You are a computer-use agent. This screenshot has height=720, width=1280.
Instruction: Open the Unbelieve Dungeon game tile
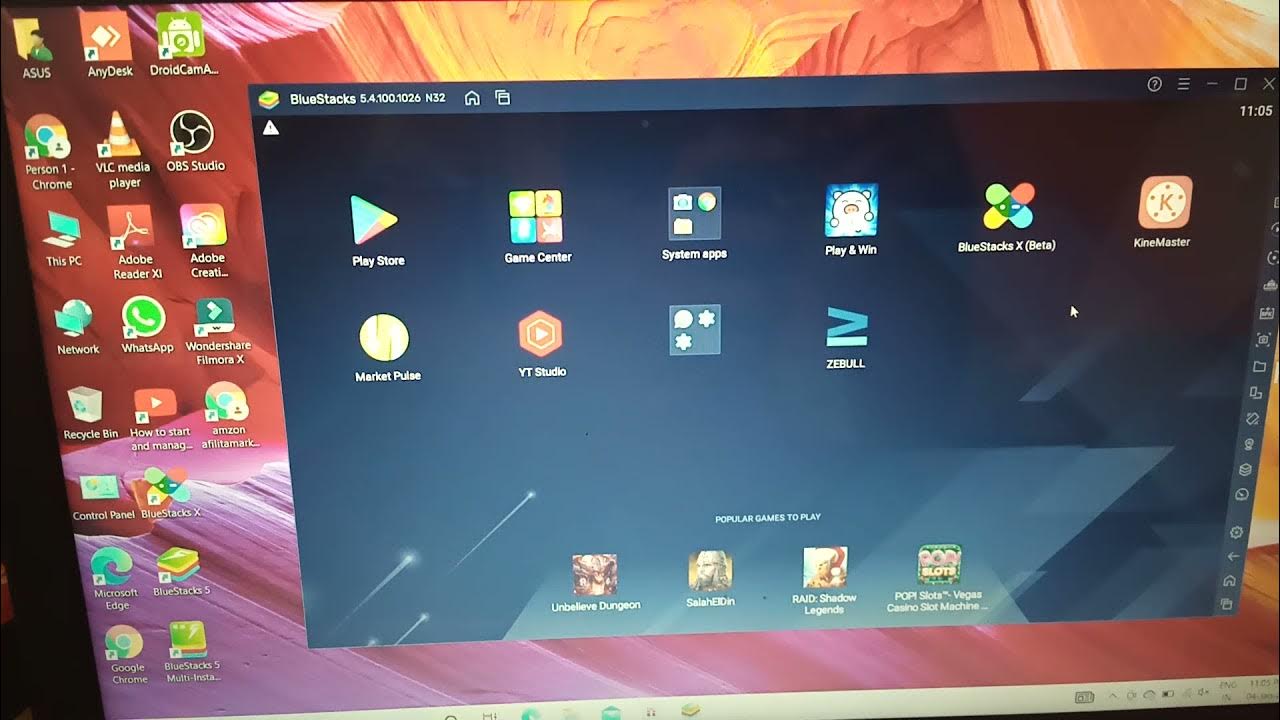[594, 574]
